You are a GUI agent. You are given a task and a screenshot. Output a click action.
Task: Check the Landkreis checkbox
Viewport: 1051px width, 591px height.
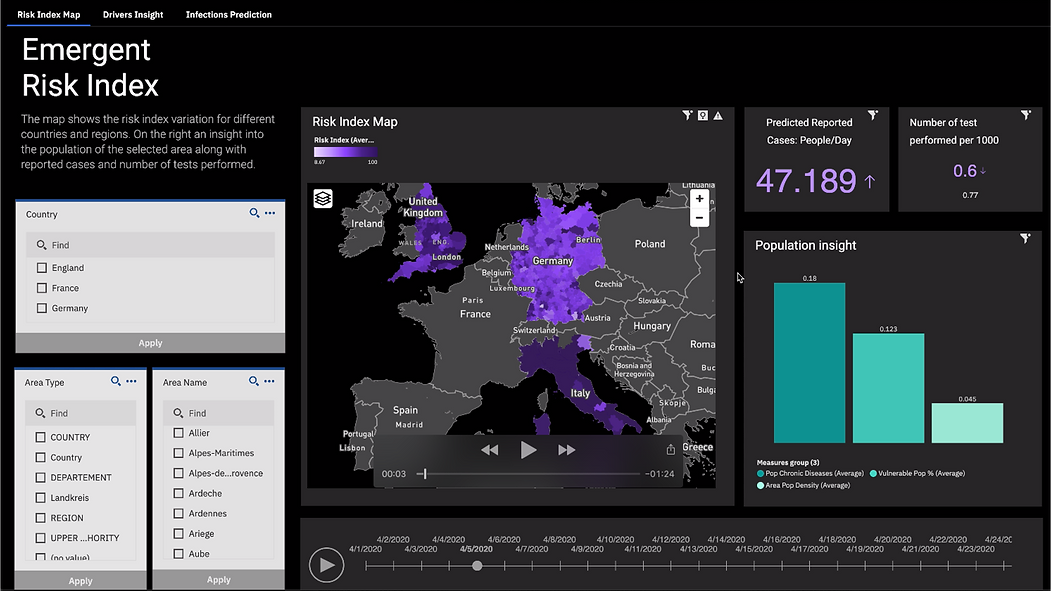click(x=40, y=498)
